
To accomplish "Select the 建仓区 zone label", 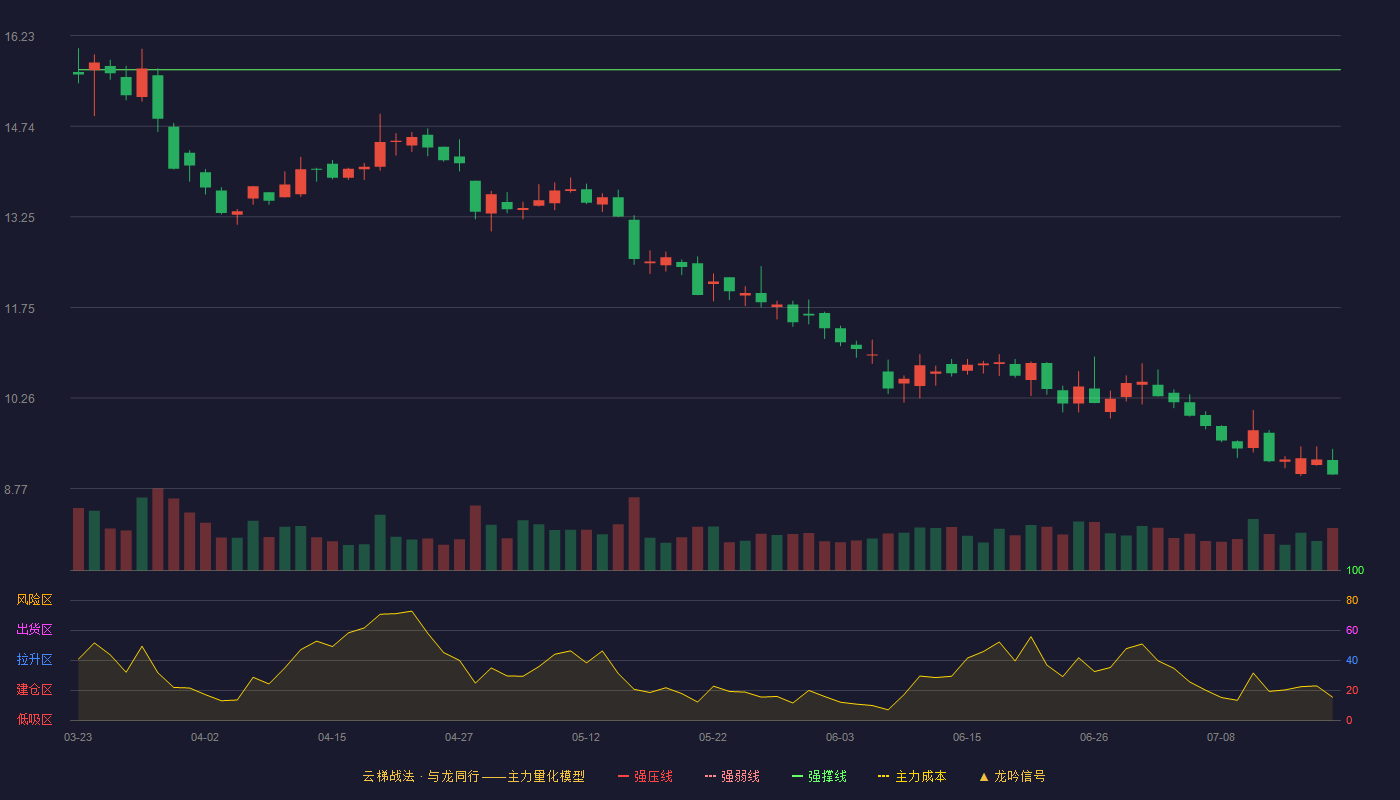I will 34,690.
